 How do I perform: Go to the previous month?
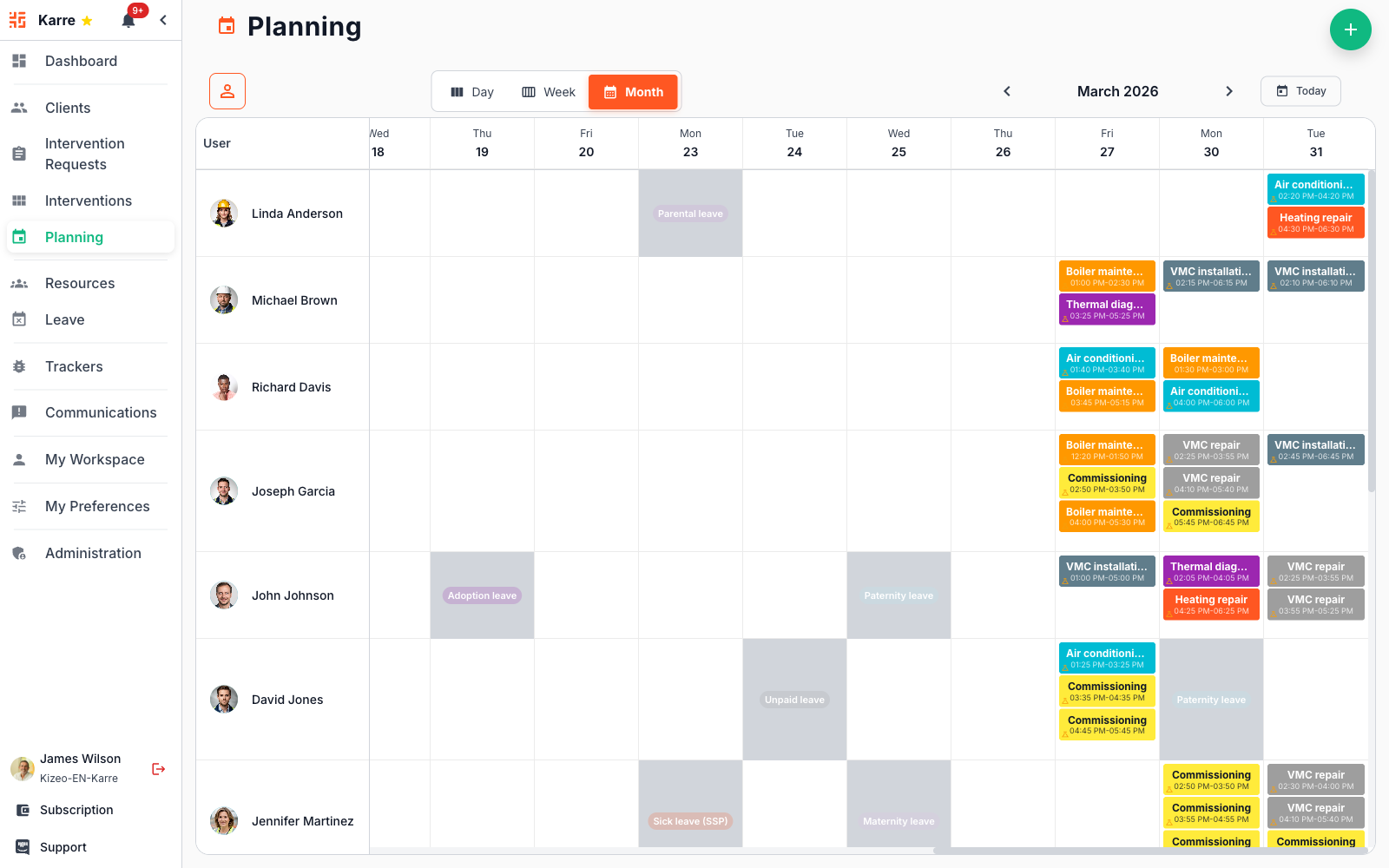pos(1007,91)
